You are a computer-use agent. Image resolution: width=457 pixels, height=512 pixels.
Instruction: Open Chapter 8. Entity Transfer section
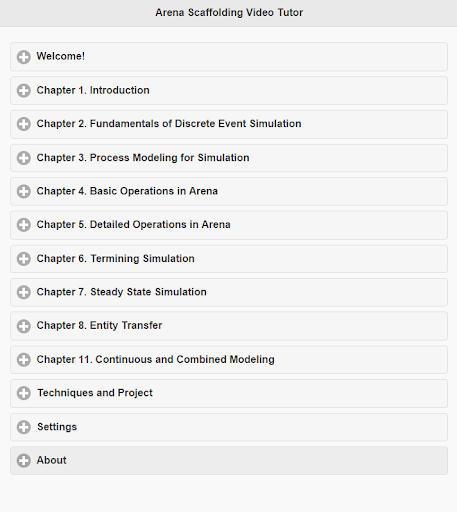(229, 326)
